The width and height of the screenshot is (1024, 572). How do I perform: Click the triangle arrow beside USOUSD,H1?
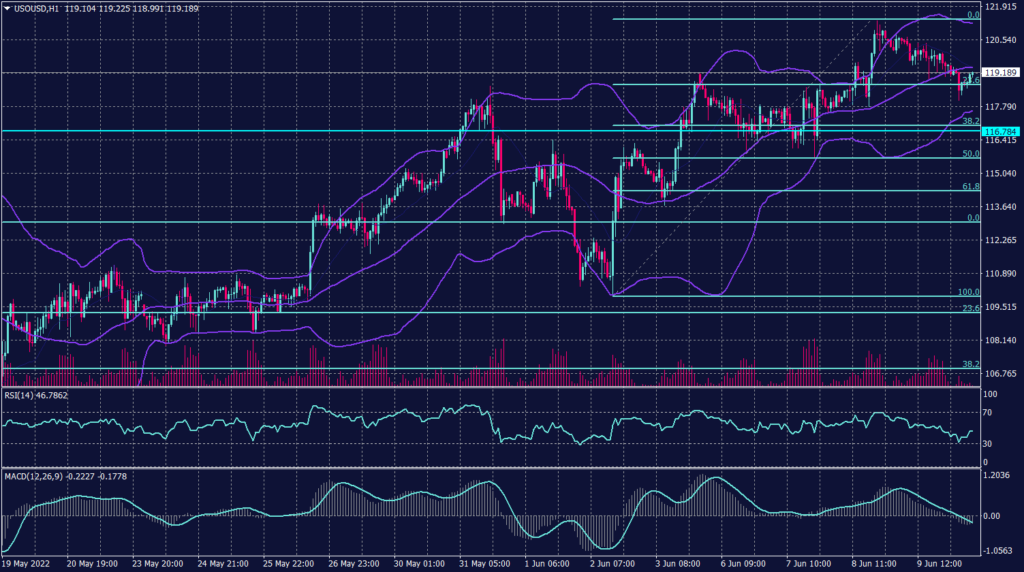pos(6,7)
